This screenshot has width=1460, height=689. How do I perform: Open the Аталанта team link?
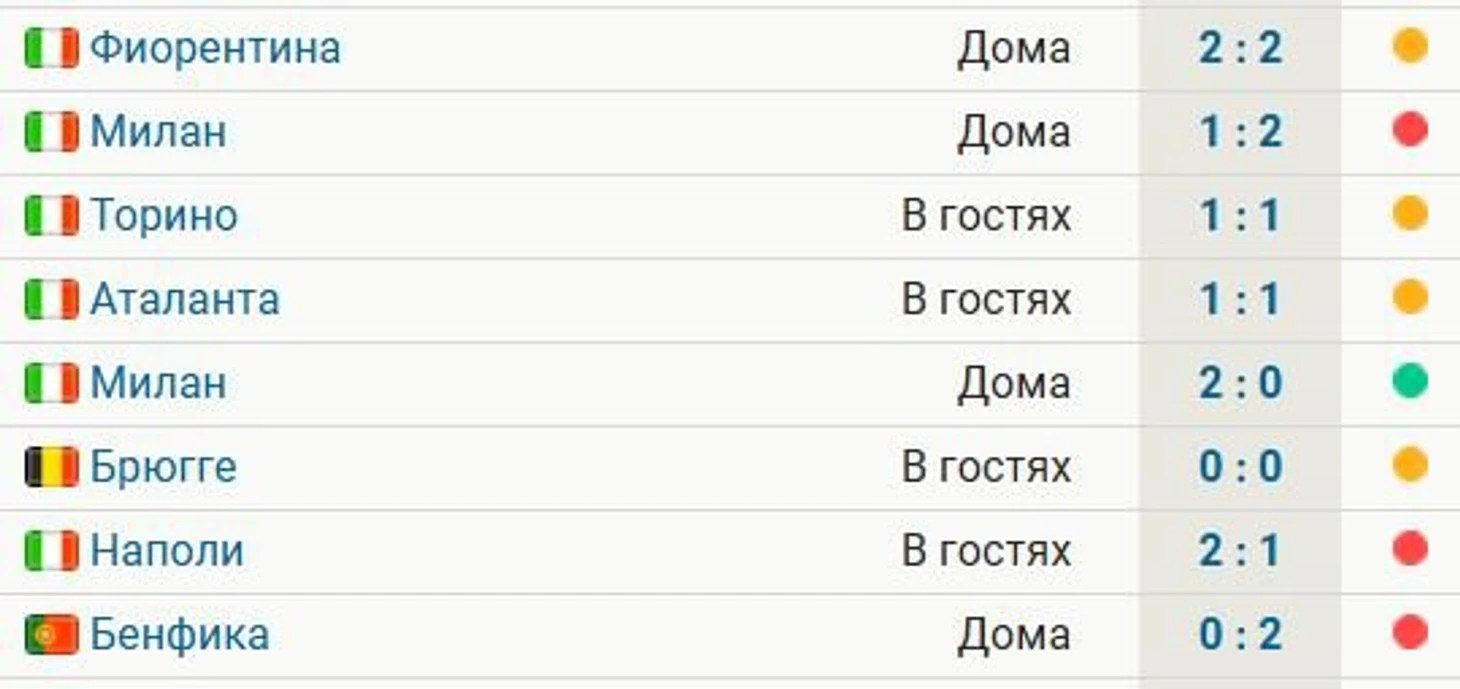click(185, 299)
